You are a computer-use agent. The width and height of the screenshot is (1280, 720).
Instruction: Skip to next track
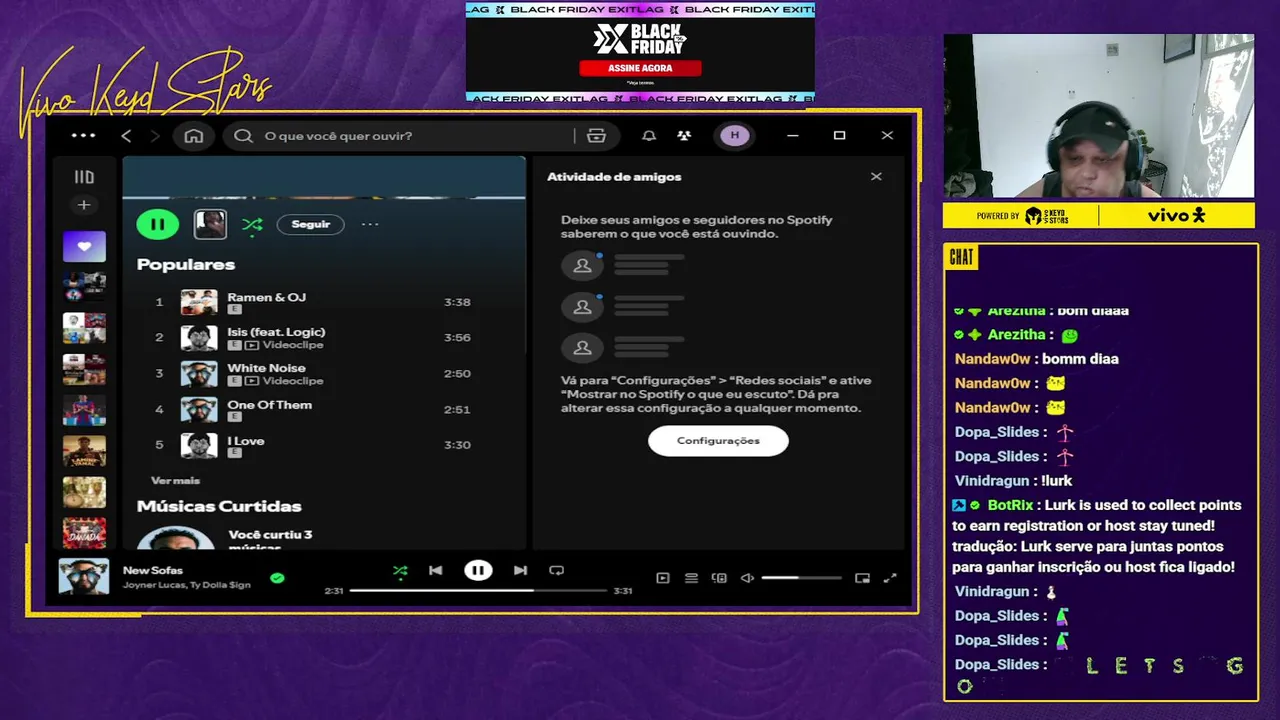pos(520,571)
